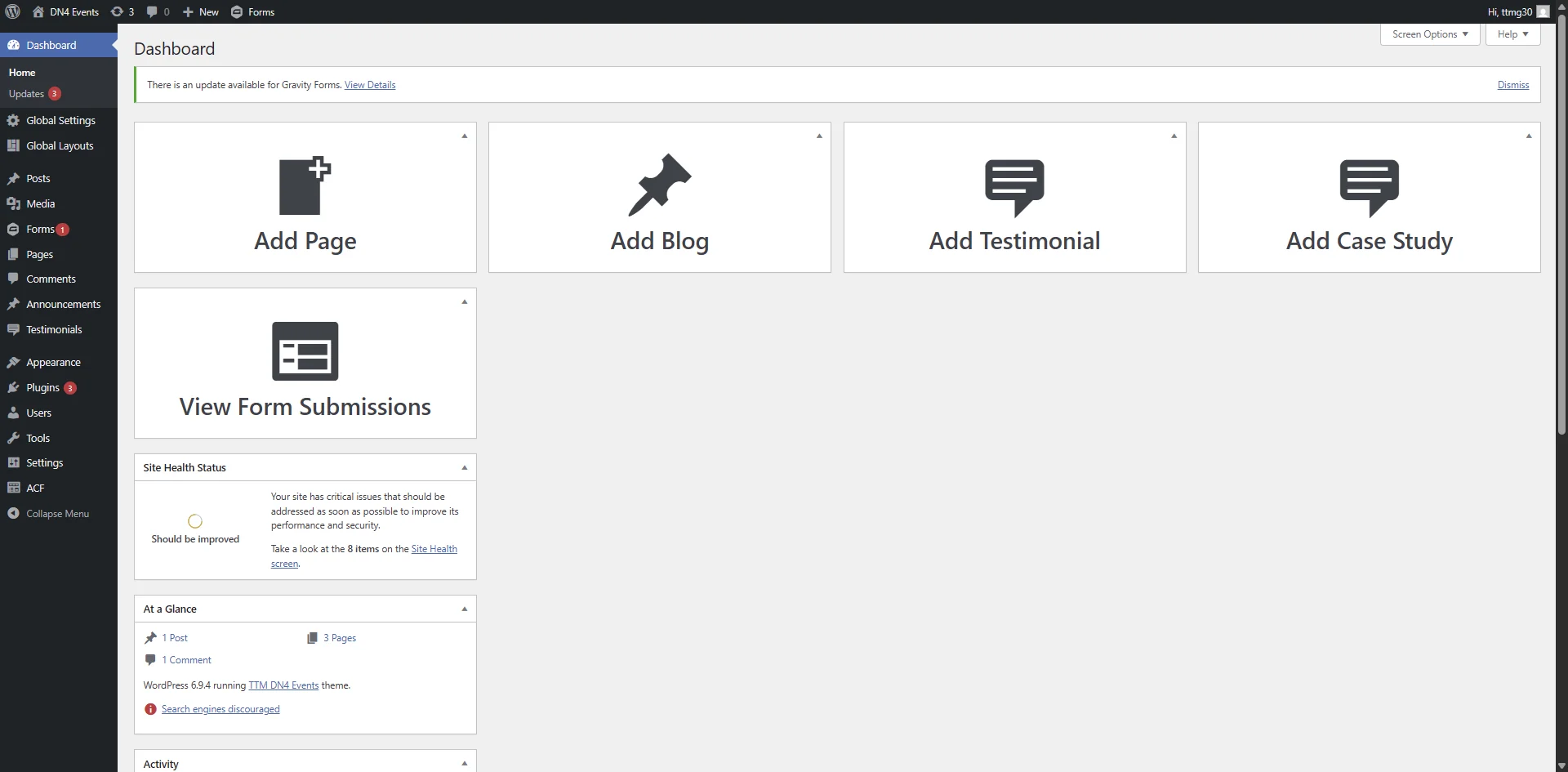Open the Help dropdown

pyautogui.click(x=1512, y=34)
